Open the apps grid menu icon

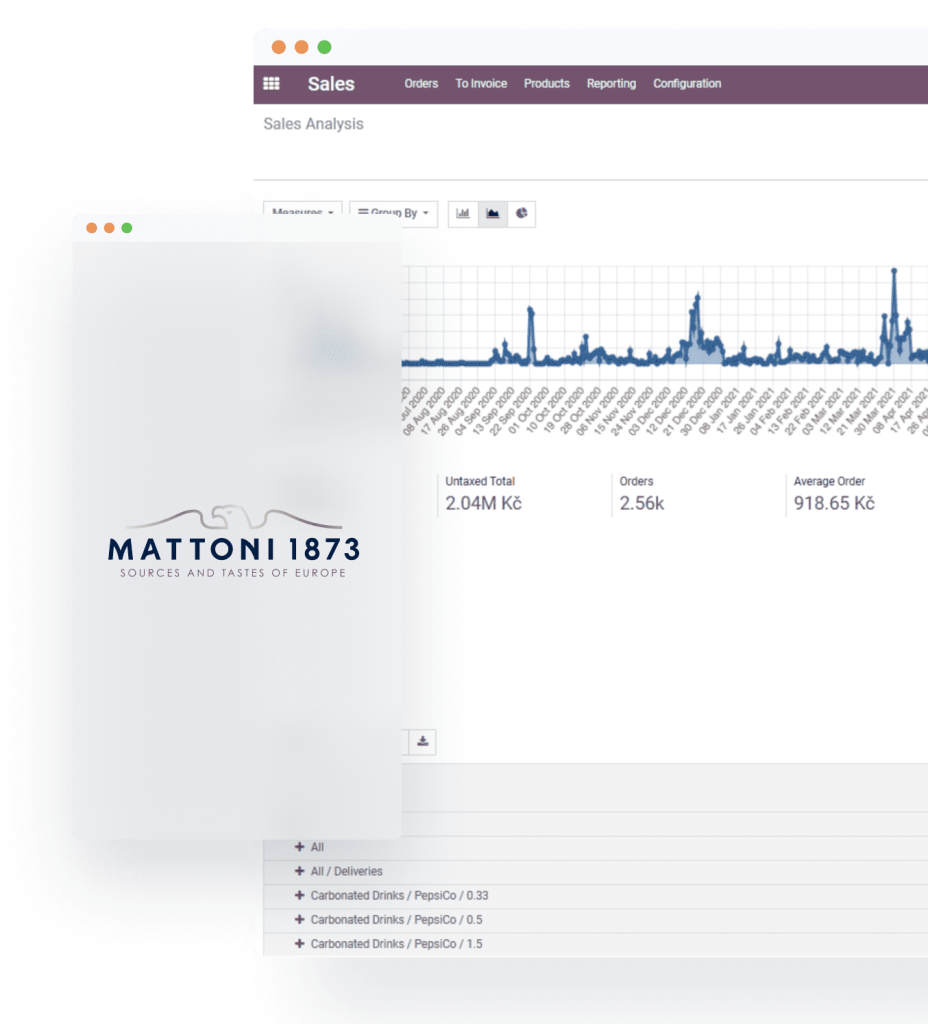coord(271,84)
